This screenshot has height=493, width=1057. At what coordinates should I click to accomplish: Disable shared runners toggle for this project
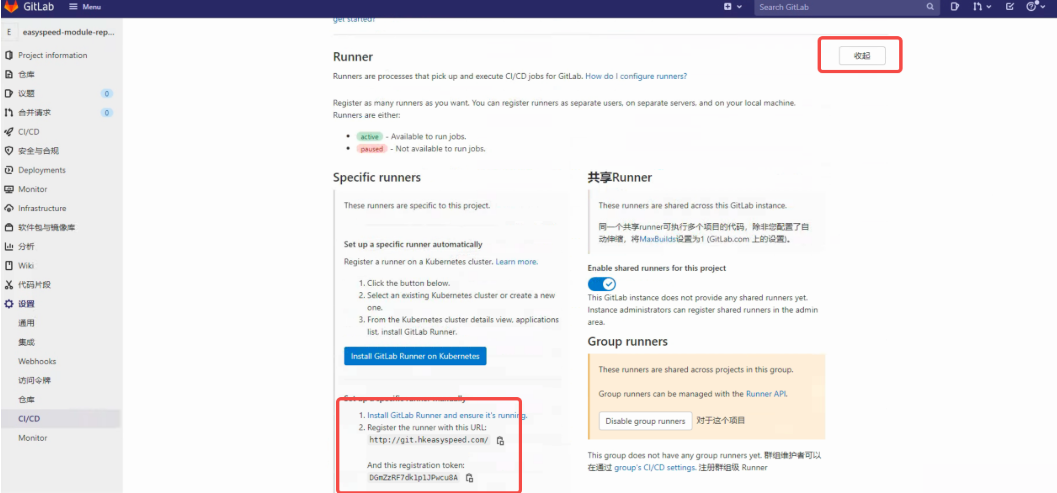pos(601,284)
